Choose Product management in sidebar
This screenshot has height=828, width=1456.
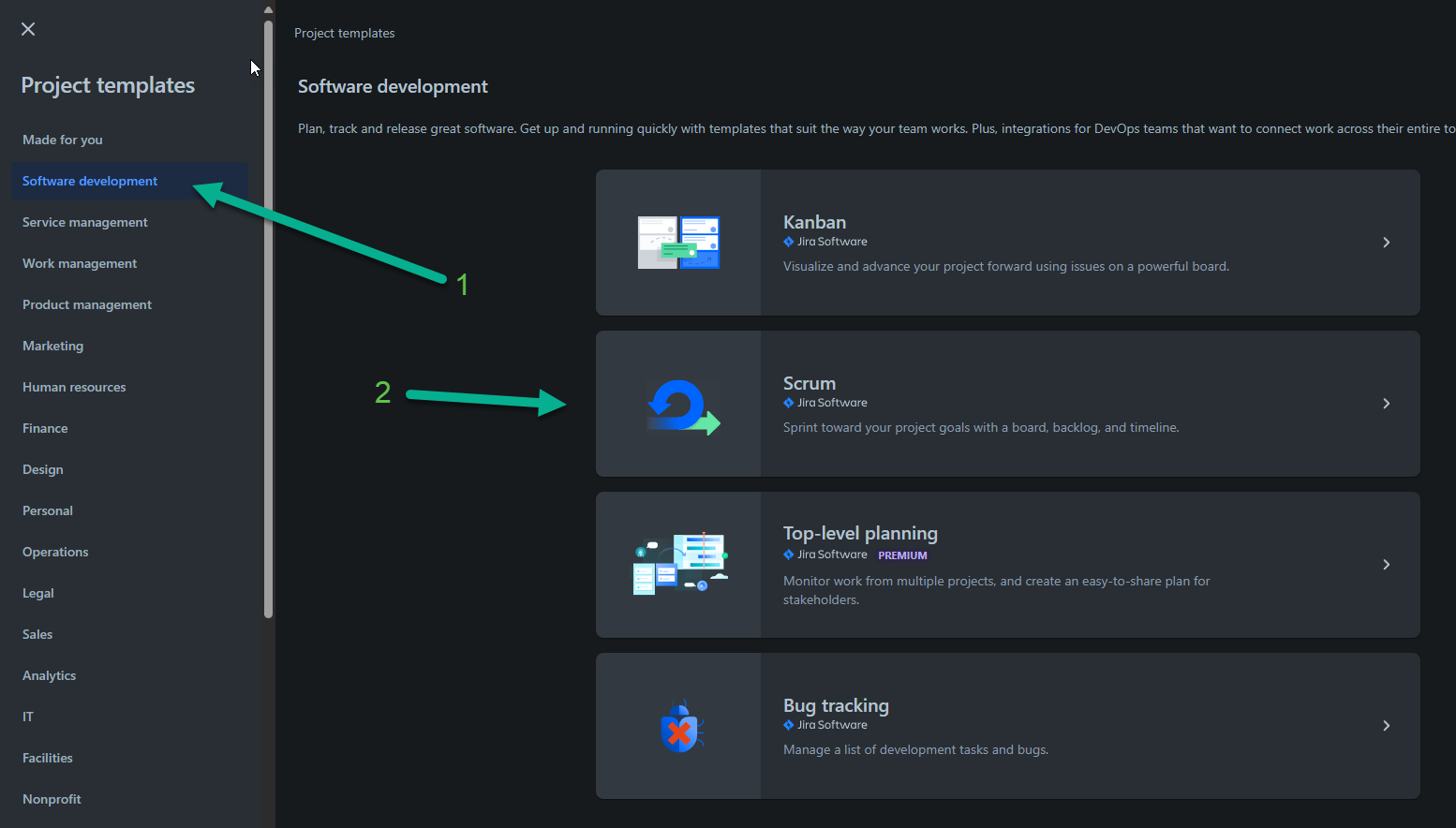87,304
